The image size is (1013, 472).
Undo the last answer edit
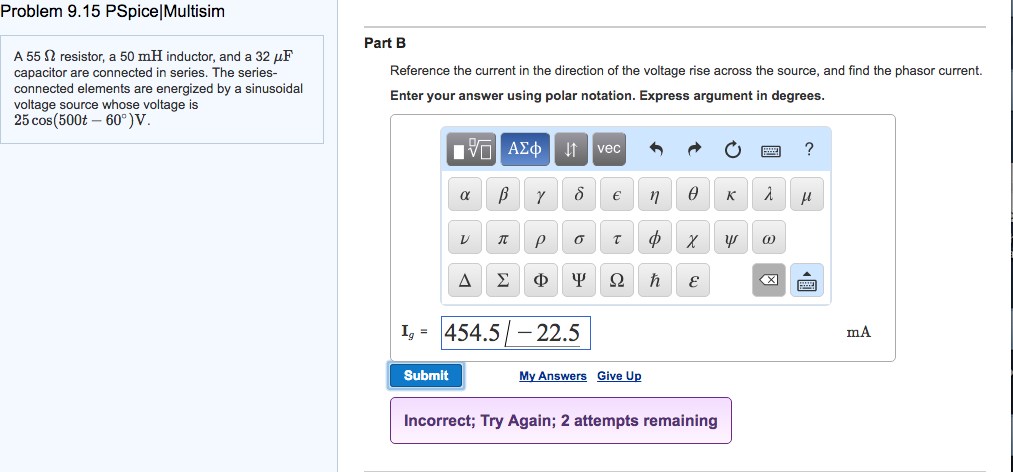[x=657, y=150]
